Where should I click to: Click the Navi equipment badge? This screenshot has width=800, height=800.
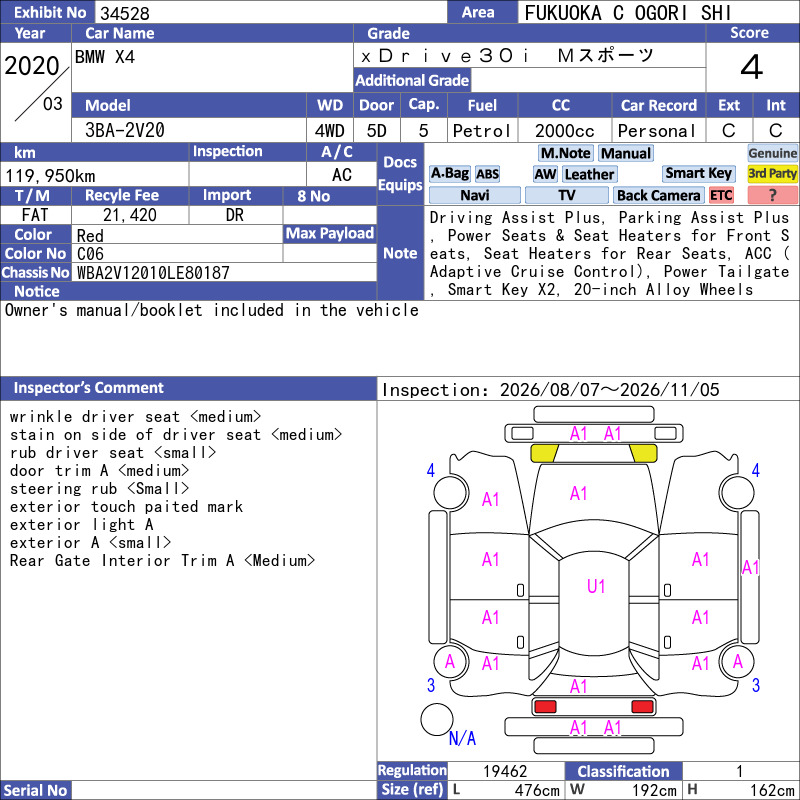474,195
